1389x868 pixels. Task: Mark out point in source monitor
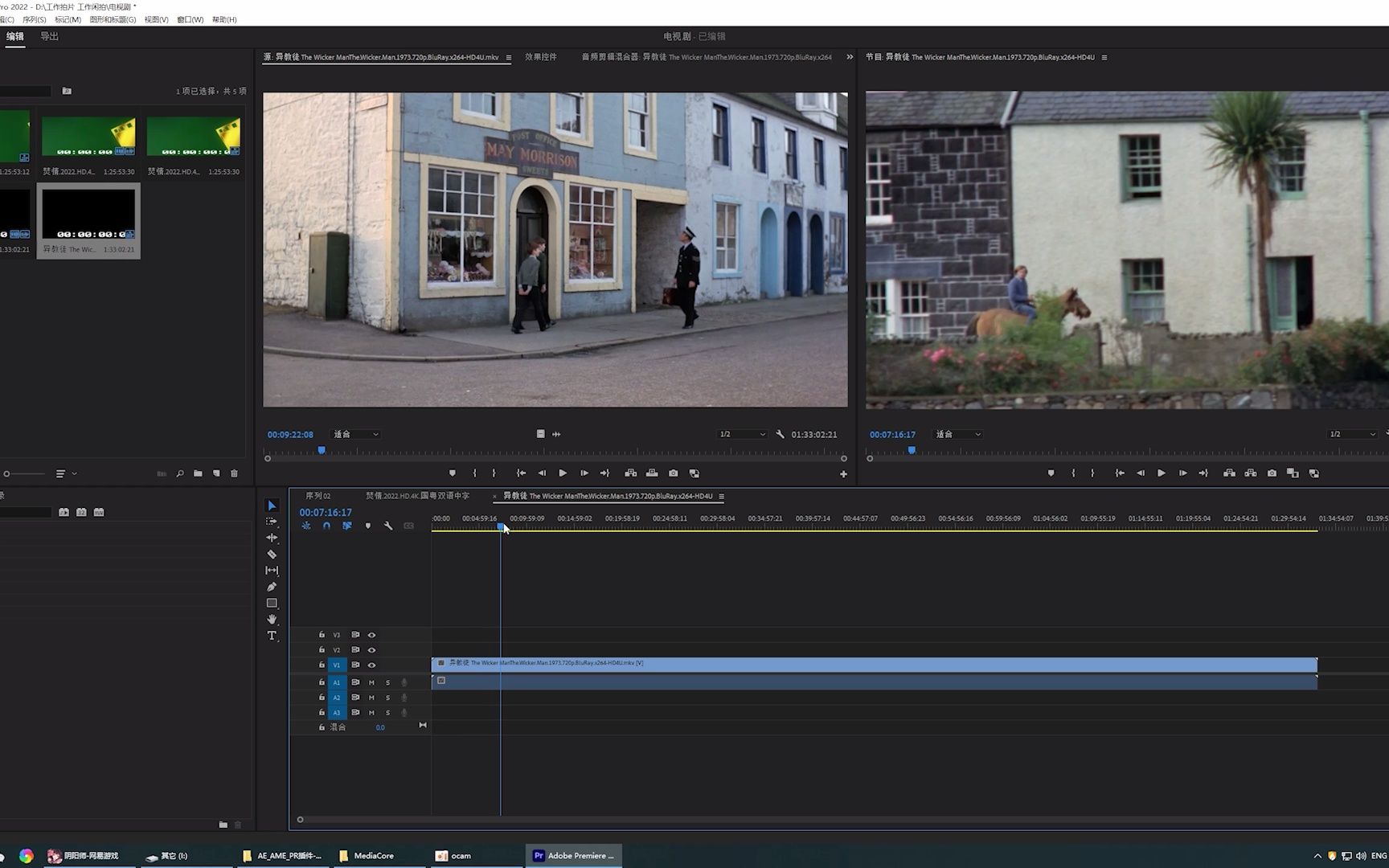[x=494, y=473]
